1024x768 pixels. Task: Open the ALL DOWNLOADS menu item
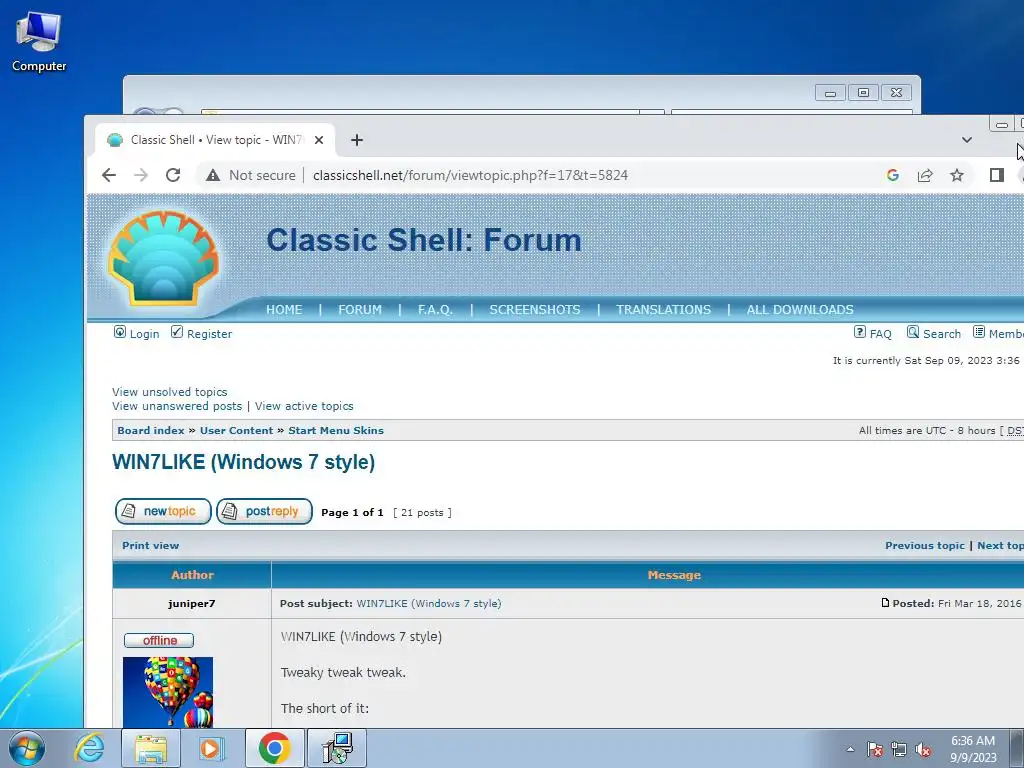pyautogui.click(x=800, y=310)
